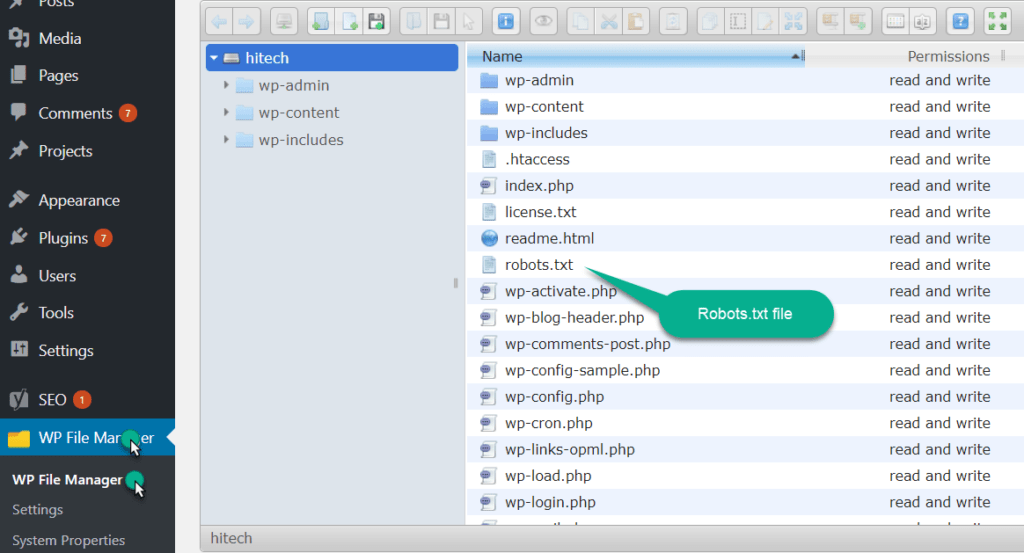Click the View mode toggle icon
This screenshot has width=1024, height=553.
(895, 22)
